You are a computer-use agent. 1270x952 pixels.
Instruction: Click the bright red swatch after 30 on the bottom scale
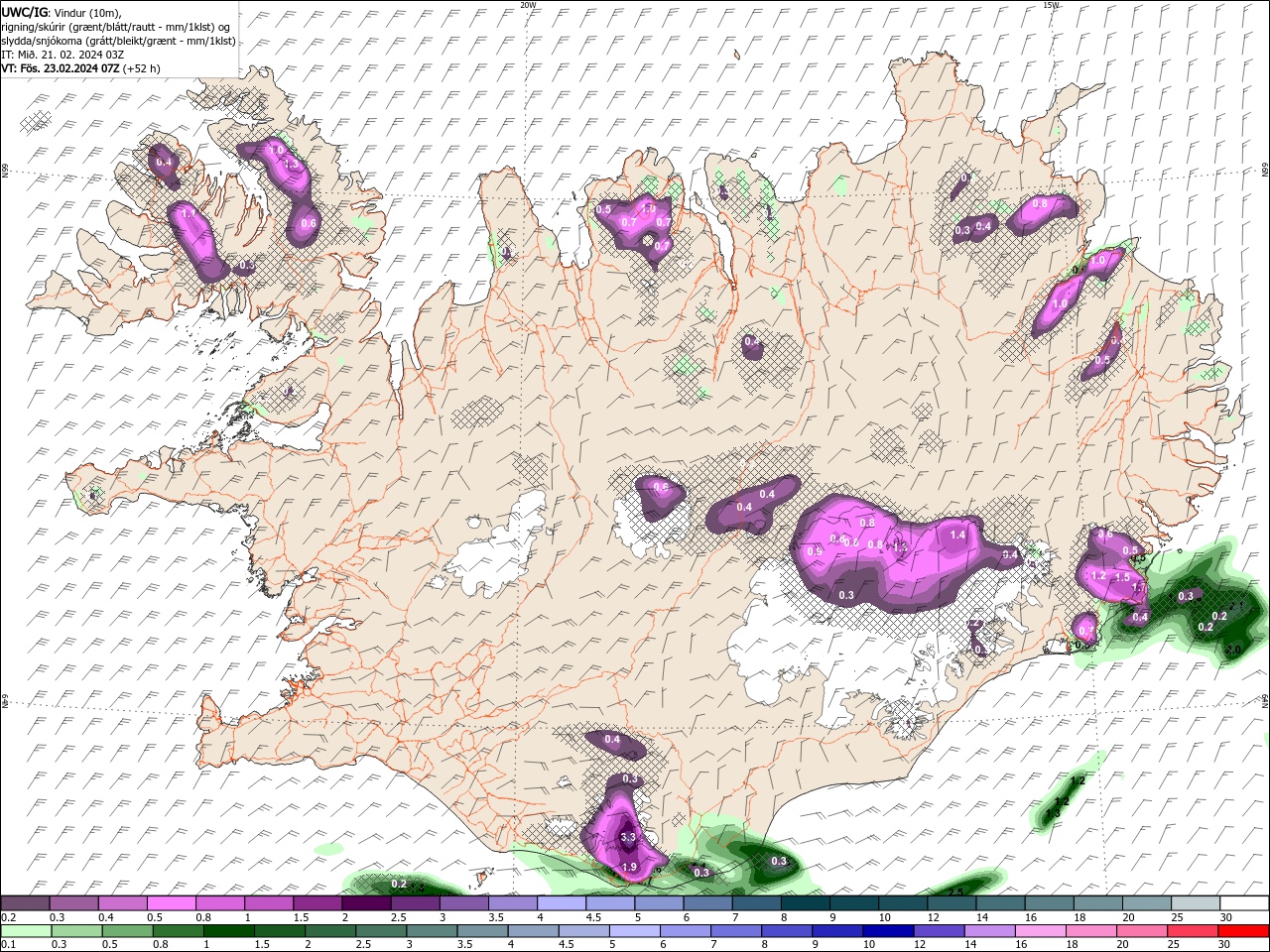(x=1244, y=931)
